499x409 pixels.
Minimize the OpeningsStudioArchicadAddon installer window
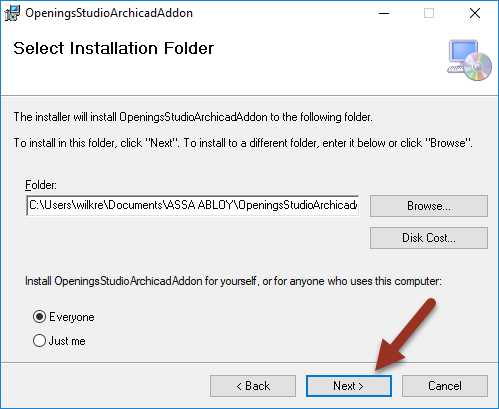384,13
